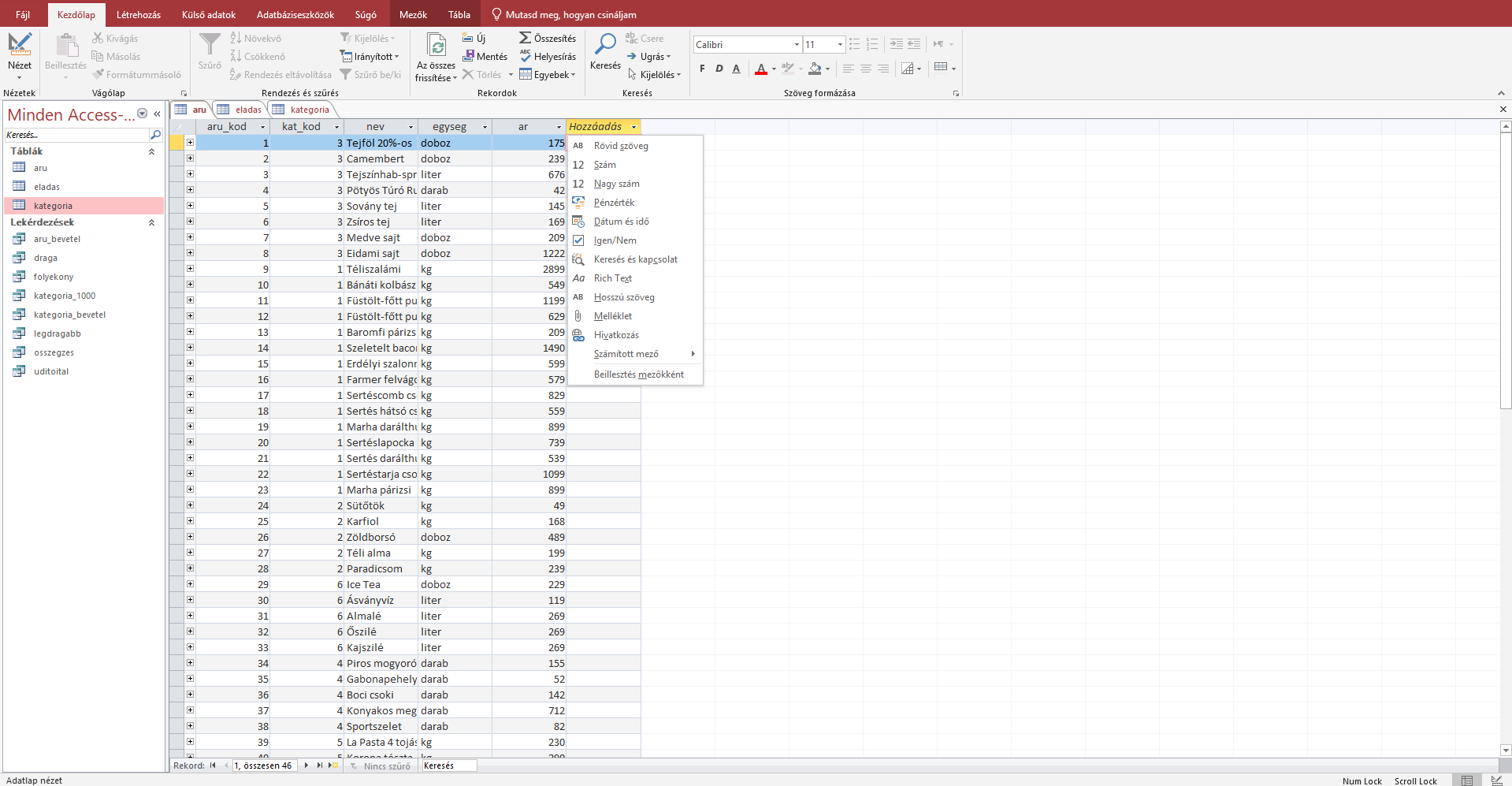Collapse the Táblák group in navigation pane
This screenshot has width=1512, height=786.
pos(151,151)
